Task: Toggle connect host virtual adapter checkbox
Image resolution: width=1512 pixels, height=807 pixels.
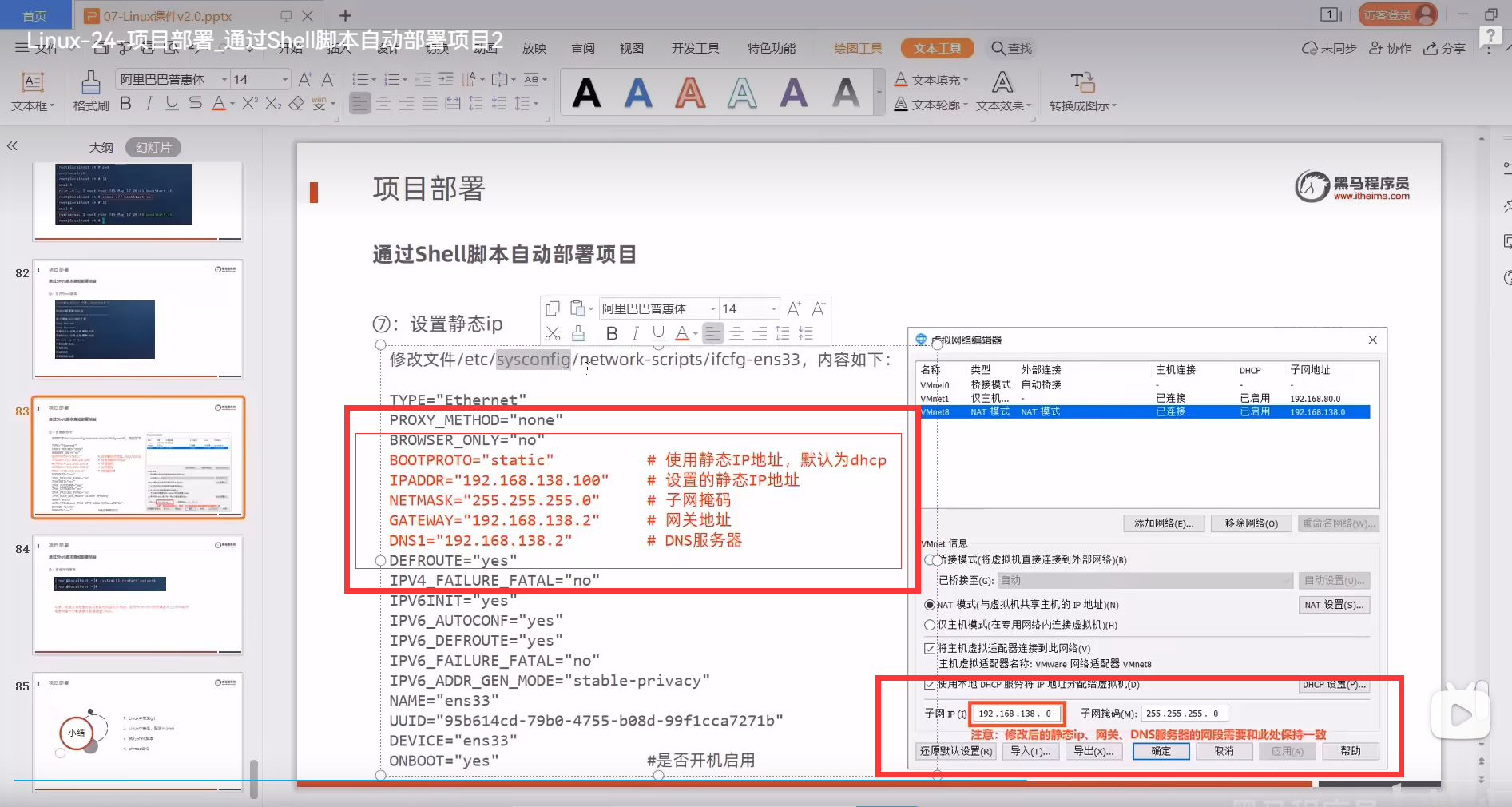Action: point(930,648)
